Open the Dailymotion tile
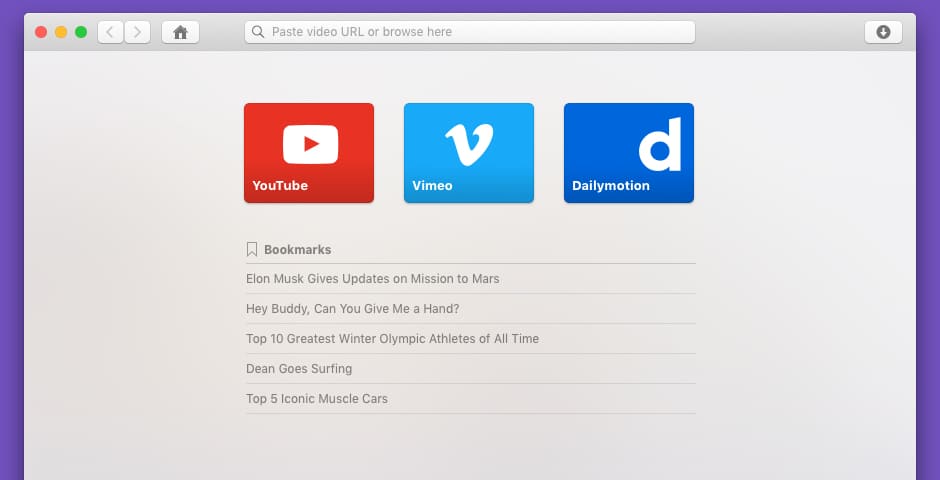Image resolution: width=940 pixels, height=480 pixels. coord(629,153)
